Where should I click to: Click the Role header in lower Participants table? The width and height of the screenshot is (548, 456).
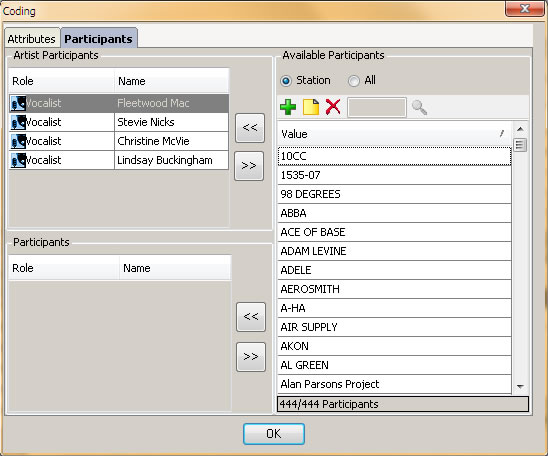tap(64, 268)
